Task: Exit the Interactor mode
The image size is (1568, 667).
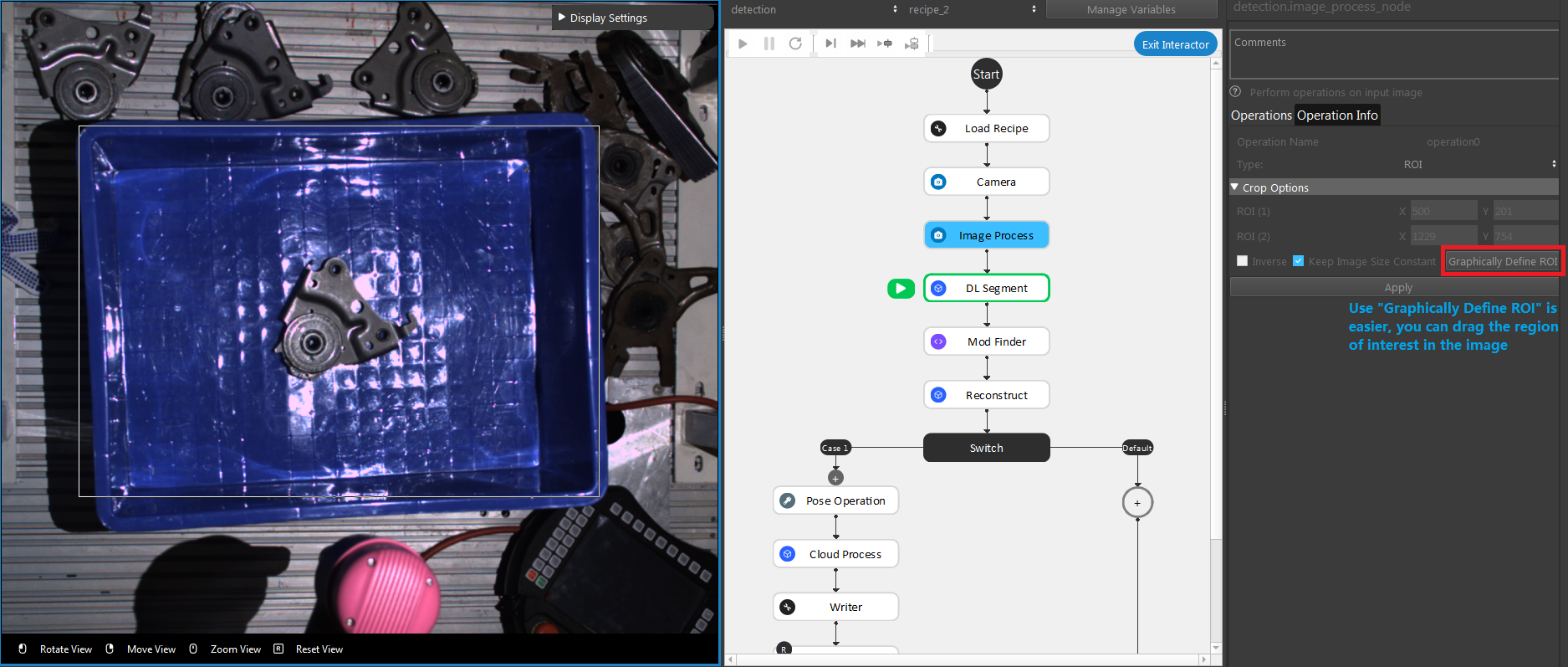Action: [x=1175, y=44]
